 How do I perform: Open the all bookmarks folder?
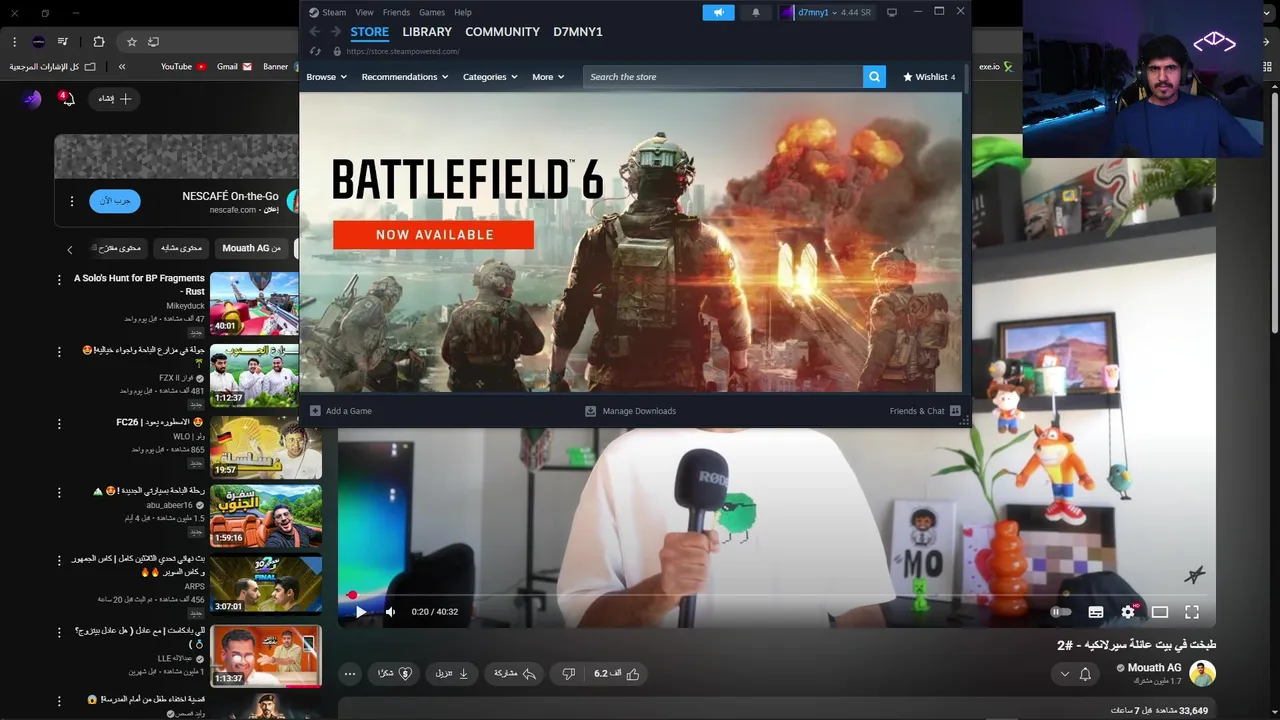54,67
